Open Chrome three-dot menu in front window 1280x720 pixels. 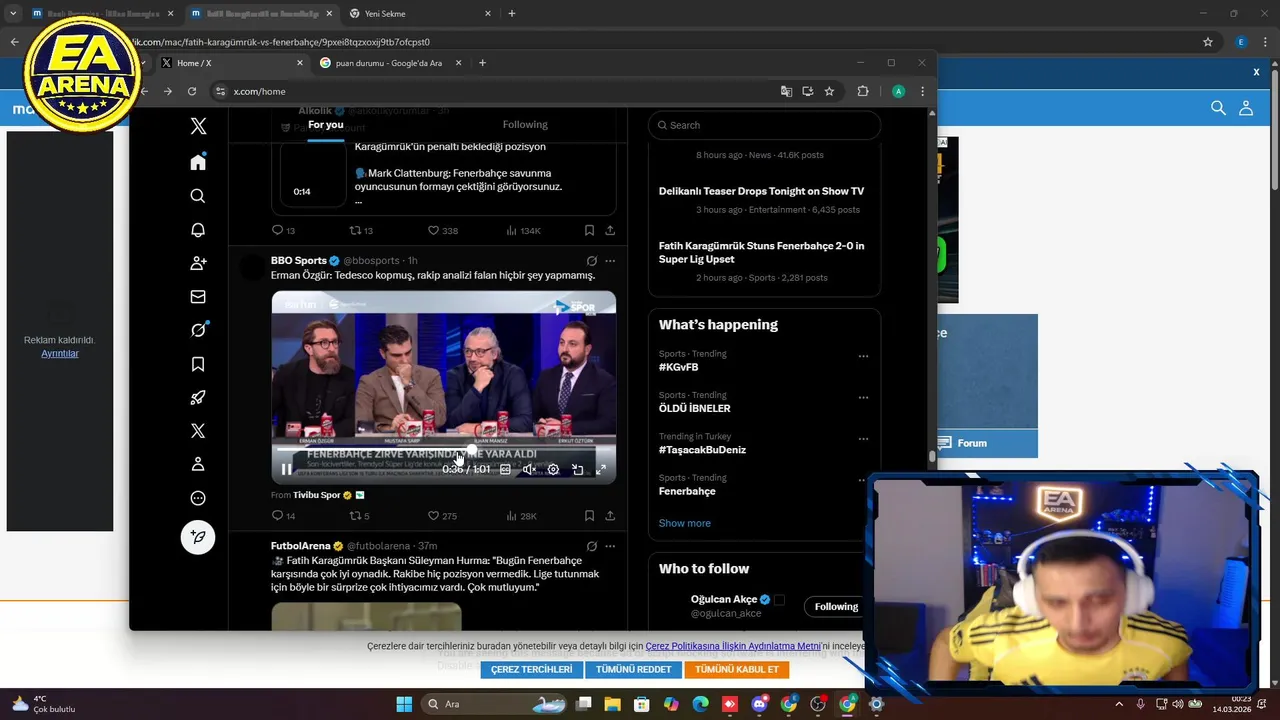coord(922,91)
